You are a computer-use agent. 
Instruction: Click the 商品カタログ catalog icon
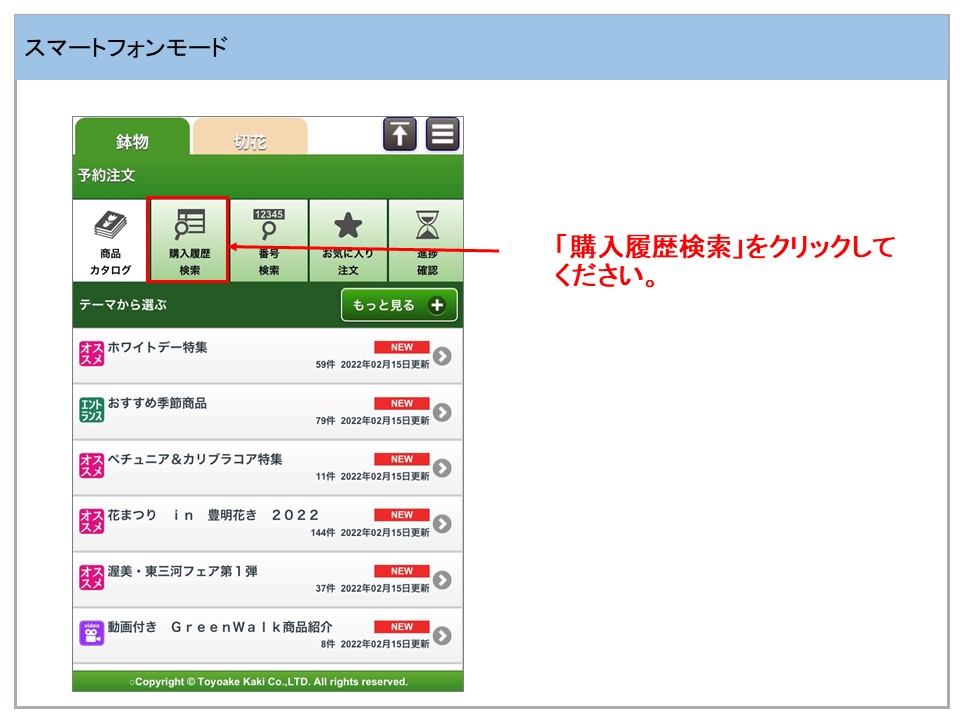(110, 241)
